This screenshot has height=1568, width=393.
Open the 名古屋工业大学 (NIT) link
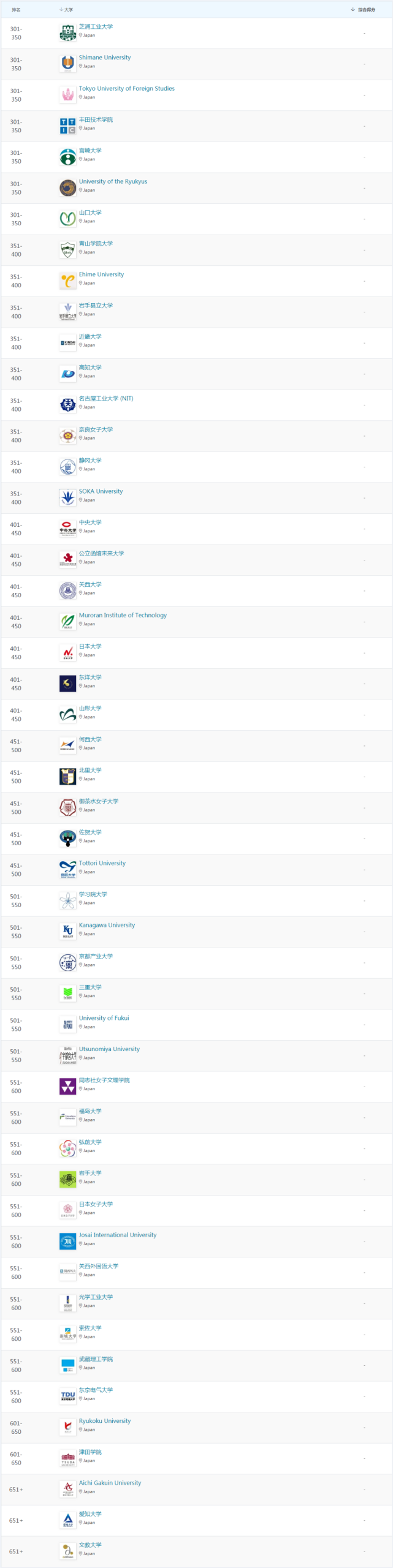106,398
